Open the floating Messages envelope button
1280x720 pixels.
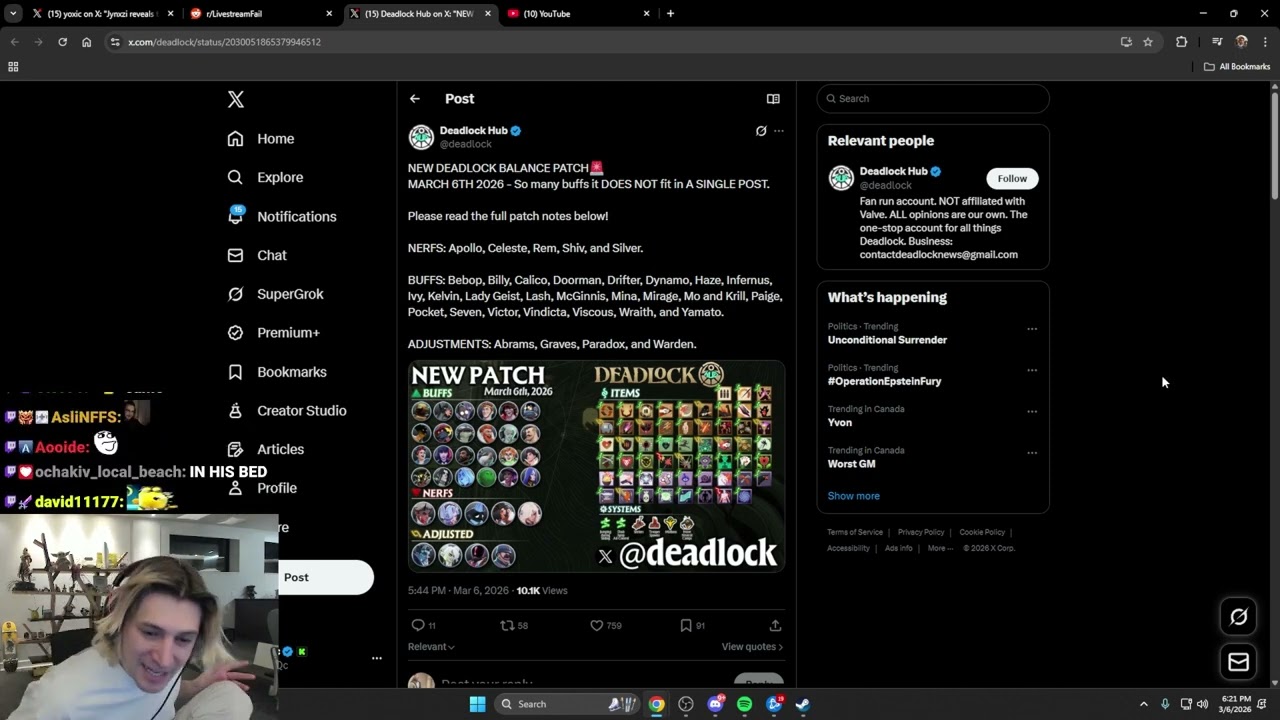pyautogui.click(x=1238, y=662)
